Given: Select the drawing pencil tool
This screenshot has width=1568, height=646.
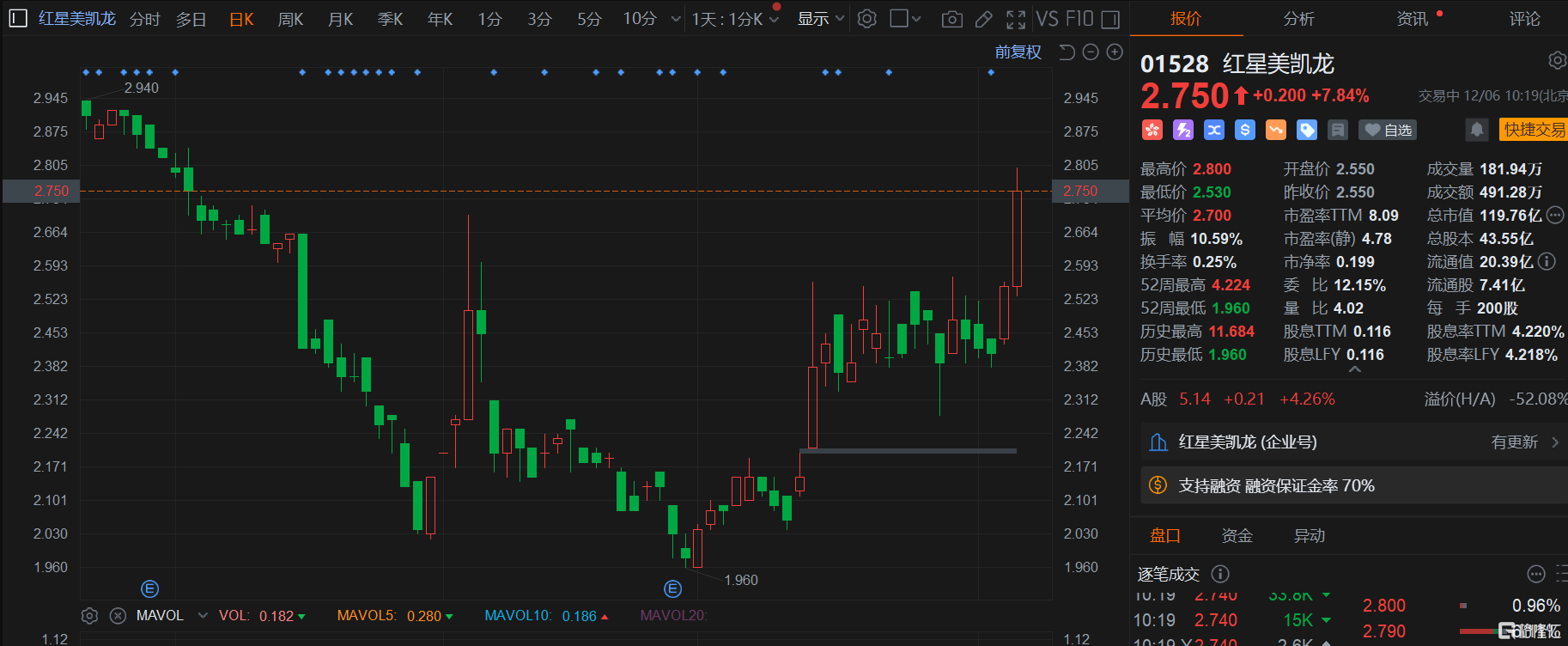Looking at the screenshot, I should [x=984, y=19].
